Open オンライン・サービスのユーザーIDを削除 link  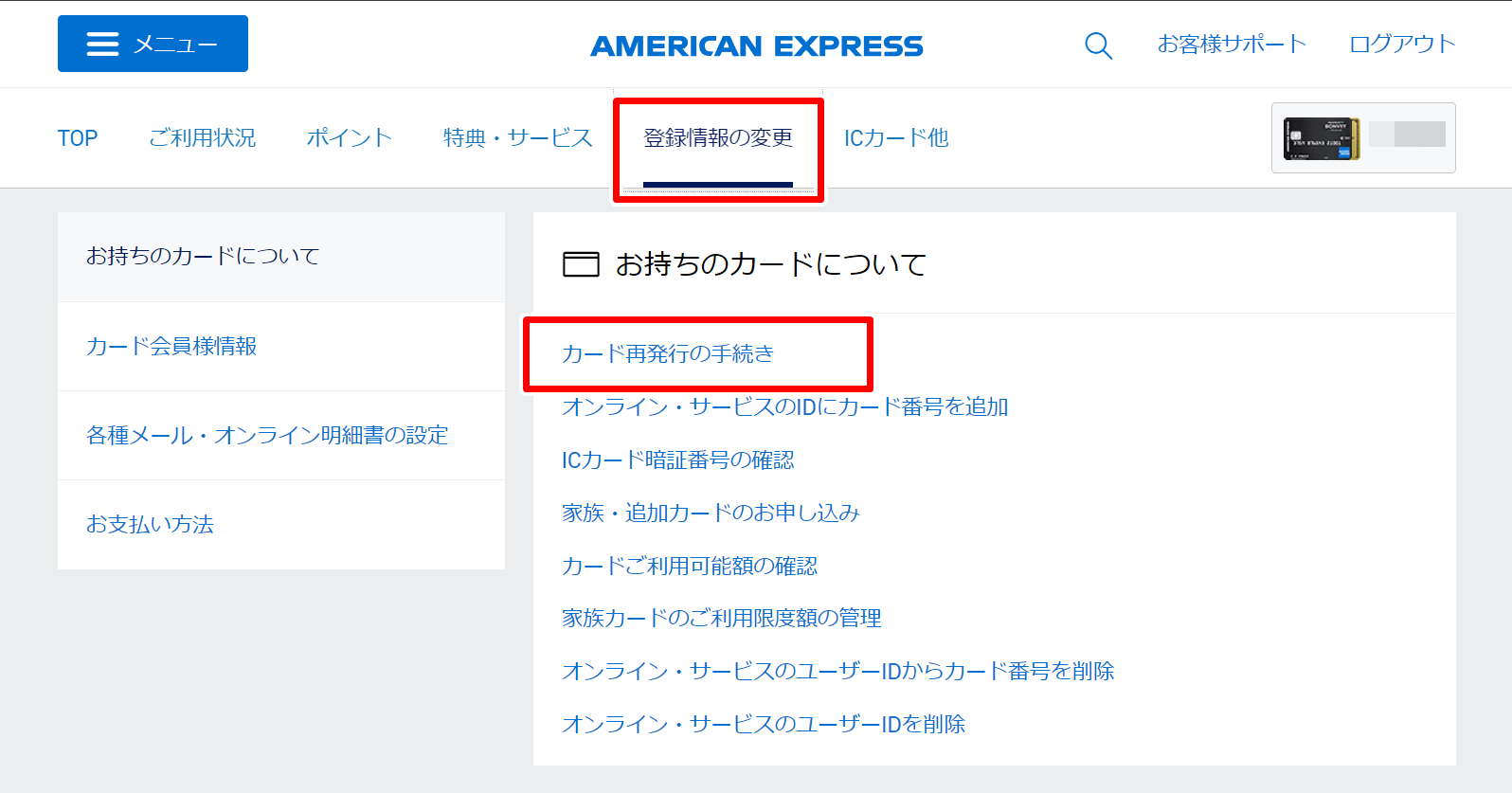pyautogui.click(x=764, y=725)
